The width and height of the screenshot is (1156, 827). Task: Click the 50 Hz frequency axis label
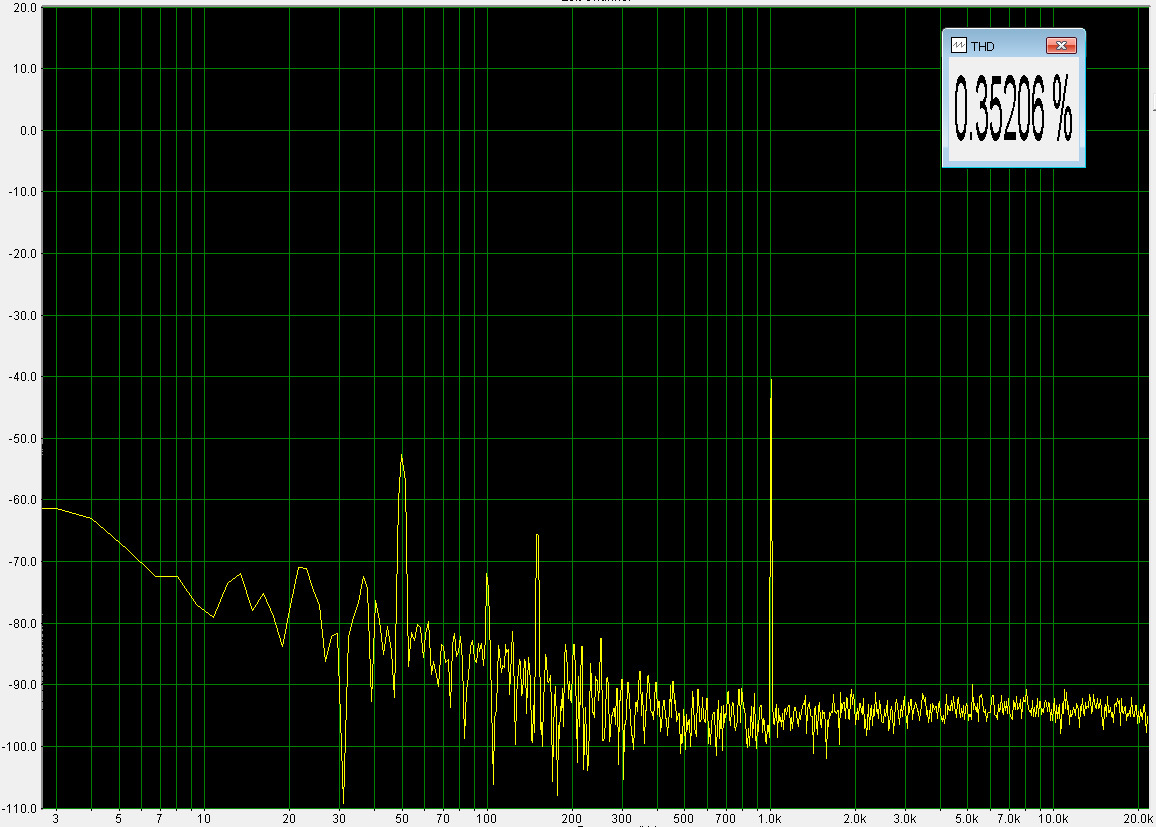(x=402, y=818)
